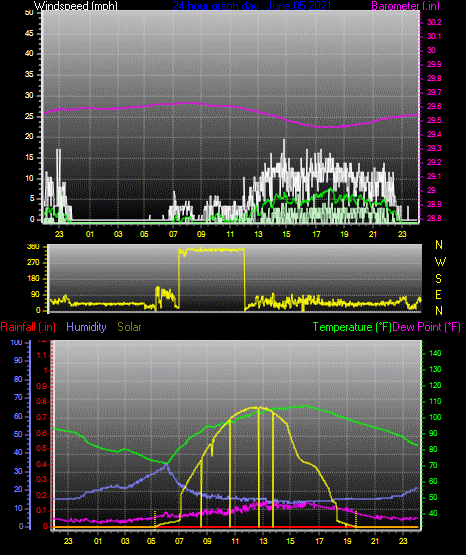The height and width of the screenshot is (555, 466).
Task: Click the "140" temperature axis value
Action: (x=435, y=353)
